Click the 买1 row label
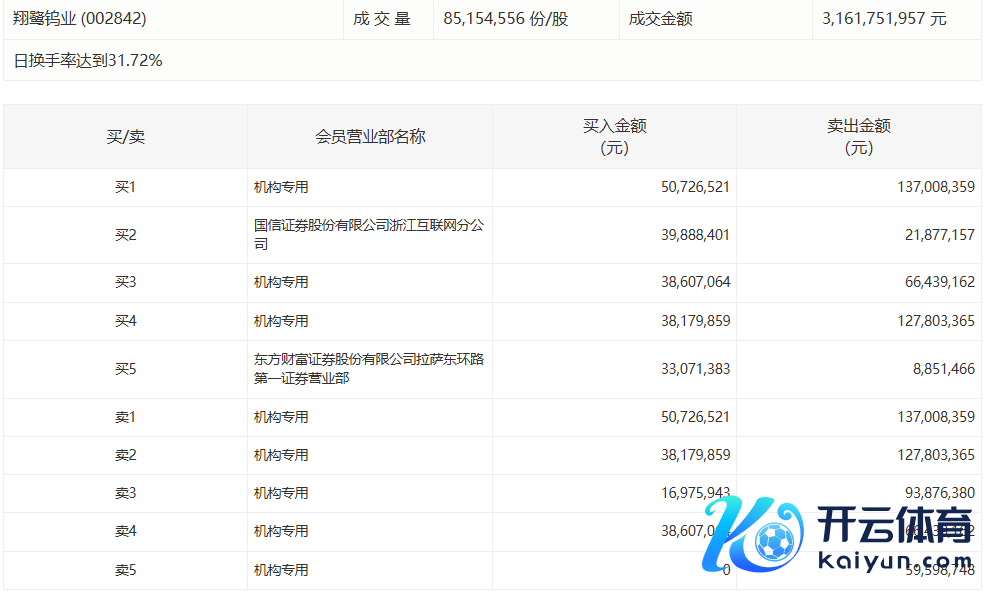This screenshot has width=987, height=594. point(125,187)
